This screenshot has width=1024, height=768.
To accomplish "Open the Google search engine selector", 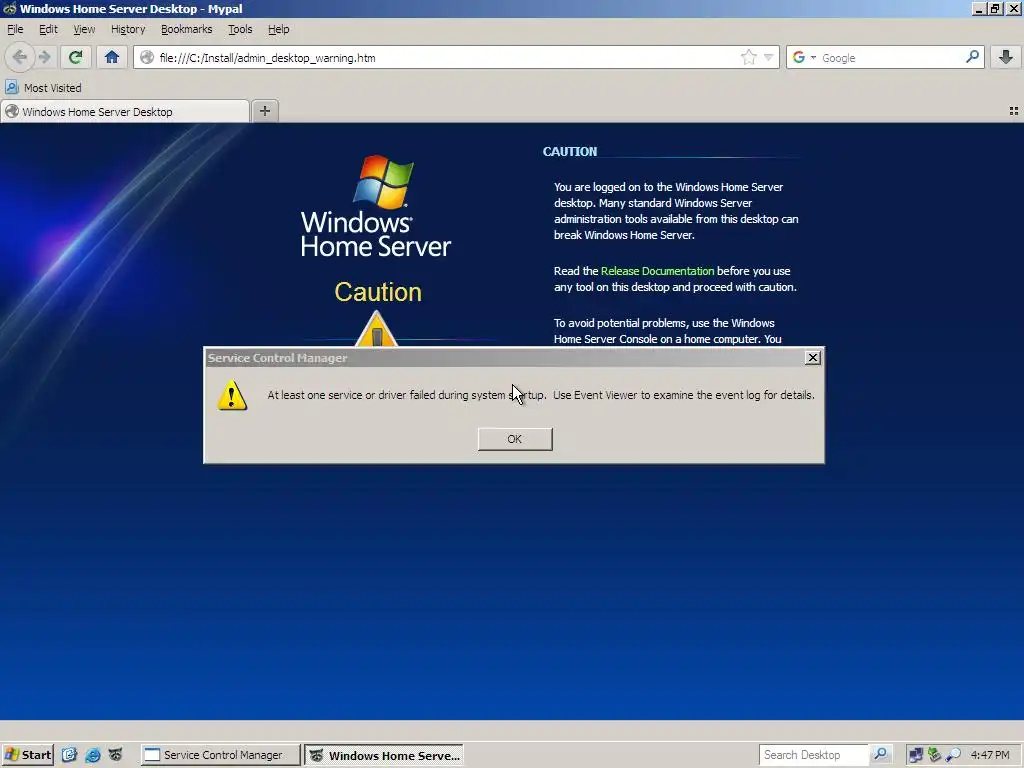I will [803, 57].
